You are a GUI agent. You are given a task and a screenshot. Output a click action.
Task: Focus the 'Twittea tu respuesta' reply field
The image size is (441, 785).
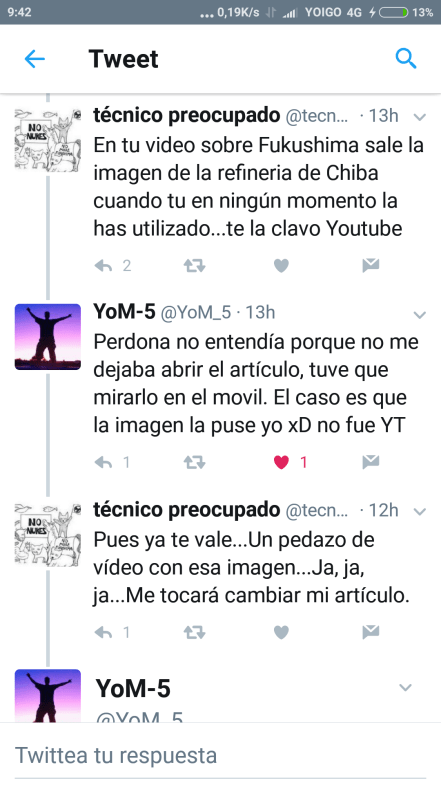click(x=220, y=754)
